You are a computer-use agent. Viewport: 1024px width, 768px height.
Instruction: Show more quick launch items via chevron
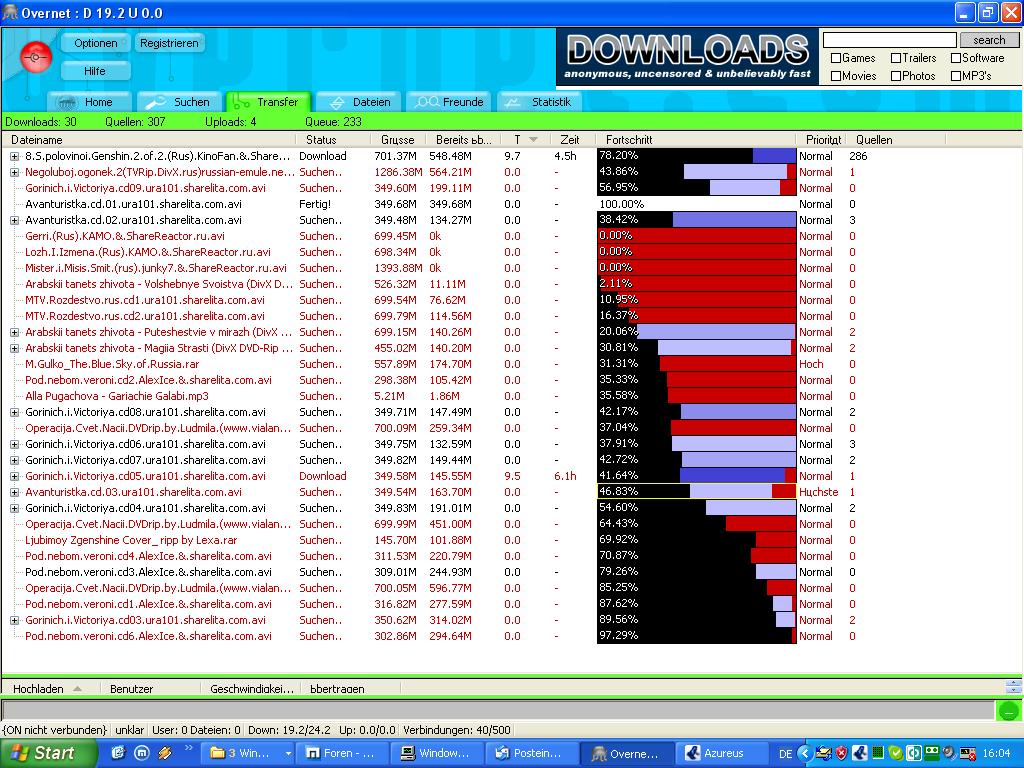189,748
